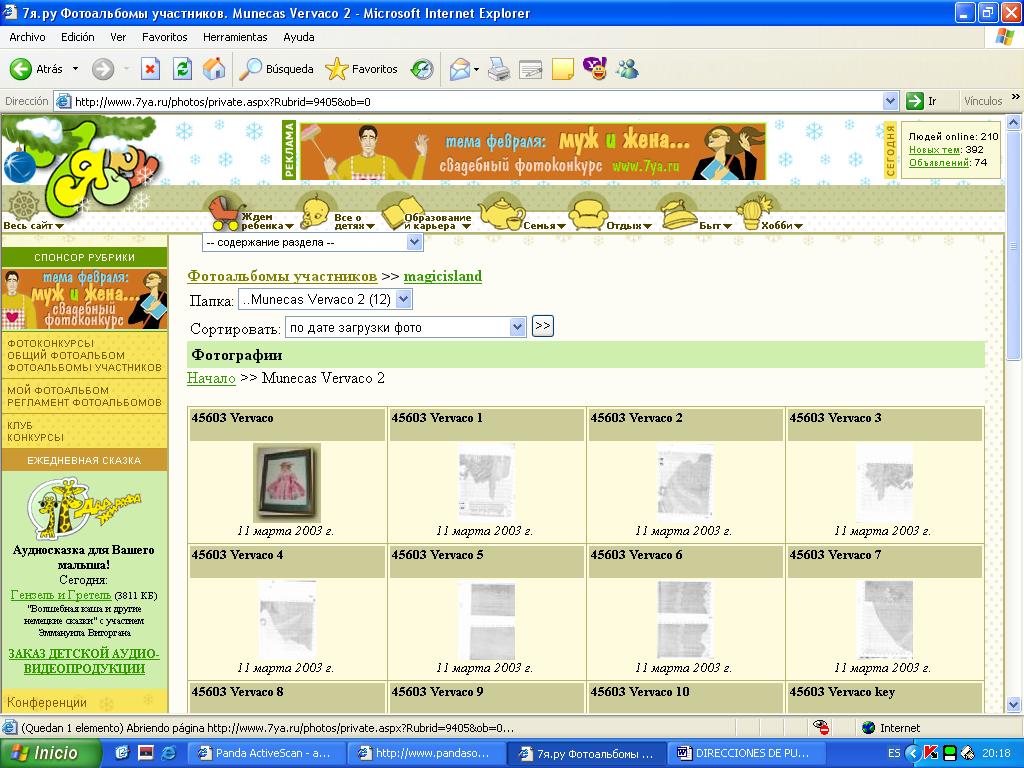This screenshot has width=1024, height=768.
Task: Click the >> sort apply button
Action: (543, 325)
